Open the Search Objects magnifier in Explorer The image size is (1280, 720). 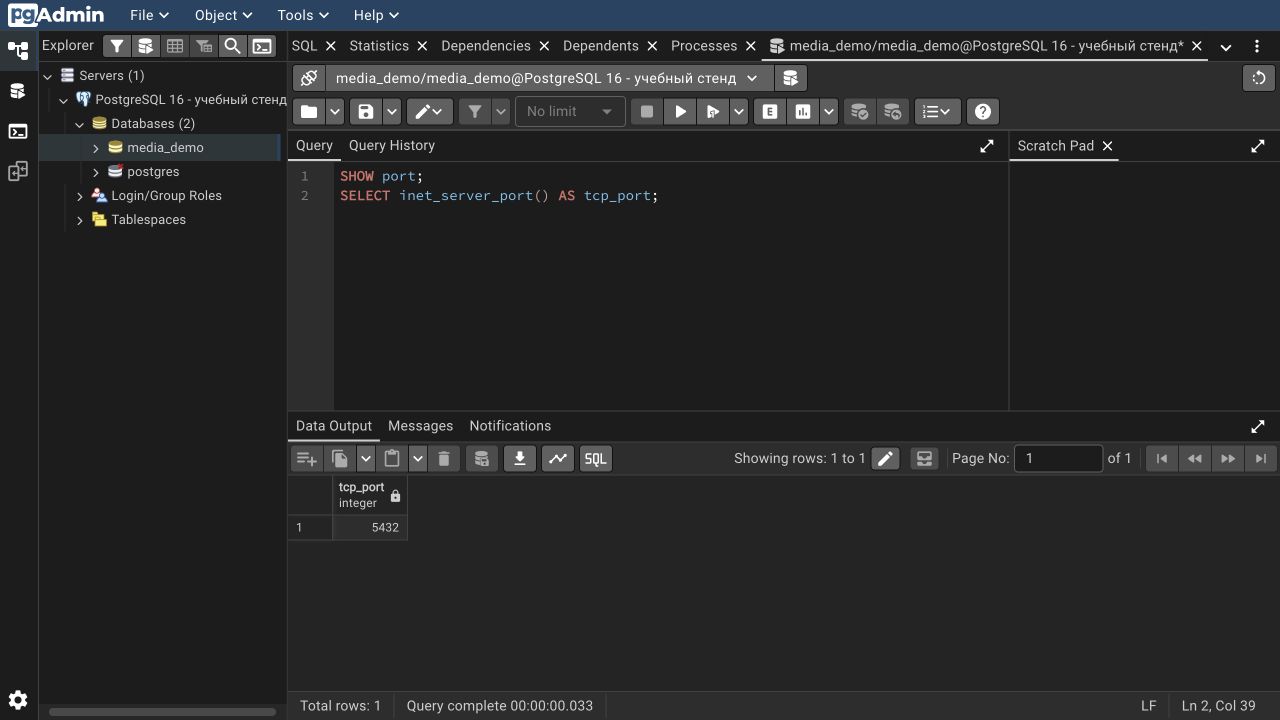point(232,46)
